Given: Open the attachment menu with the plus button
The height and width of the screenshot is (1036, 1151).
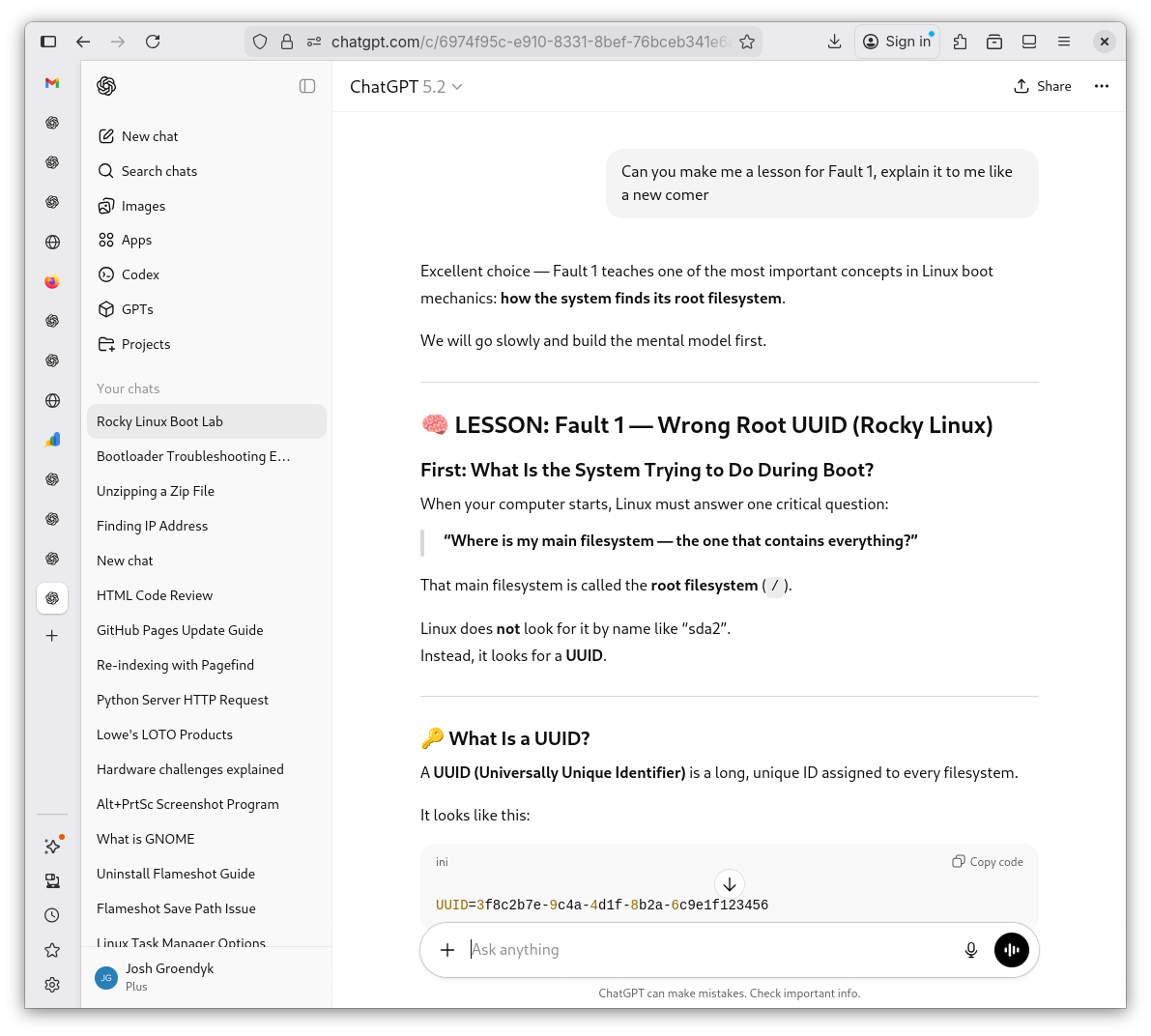Looking at the screenshot, I should point(447,950).
